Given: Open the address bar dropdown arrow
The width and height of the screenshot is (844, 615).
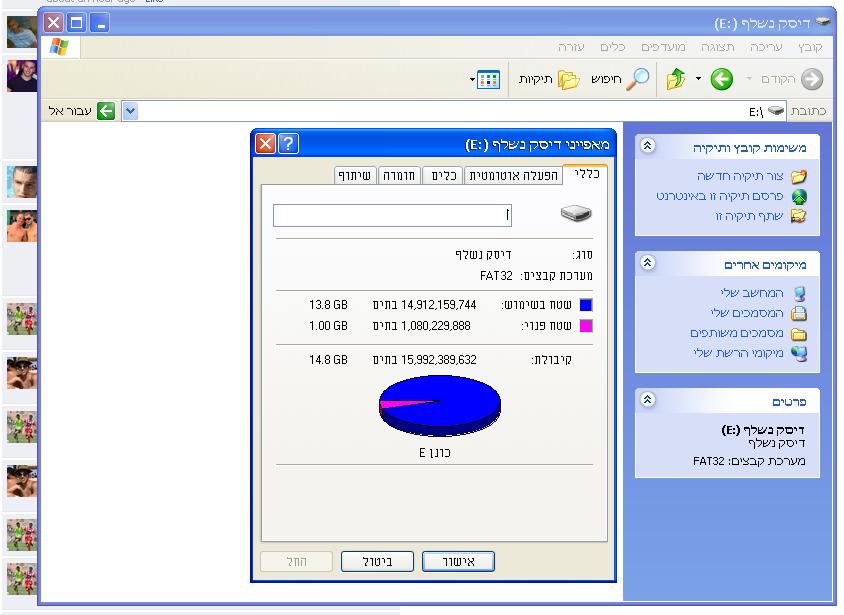Looking at the screenshot, I should (129, 111).
